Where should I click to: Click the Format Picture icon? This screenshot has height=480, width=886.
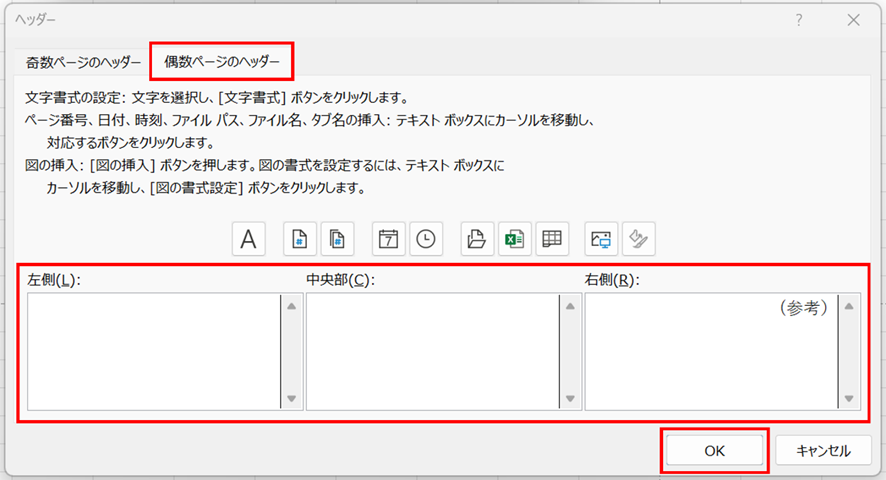638,239
